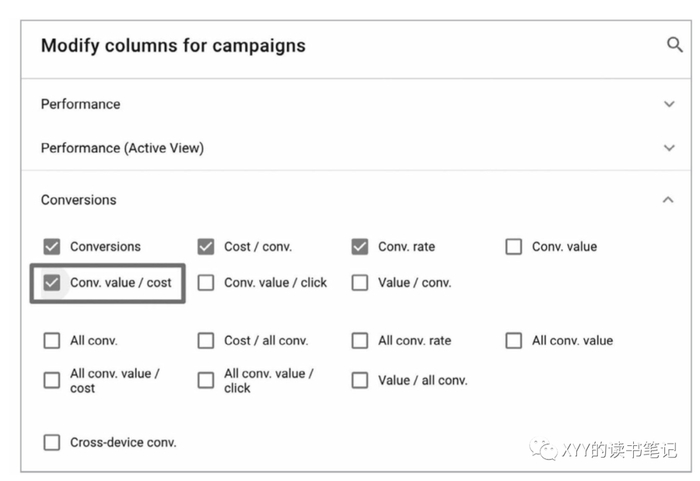Click the search magnifier icon
This screenshot has height=481, width=700.
click(674, 45)
